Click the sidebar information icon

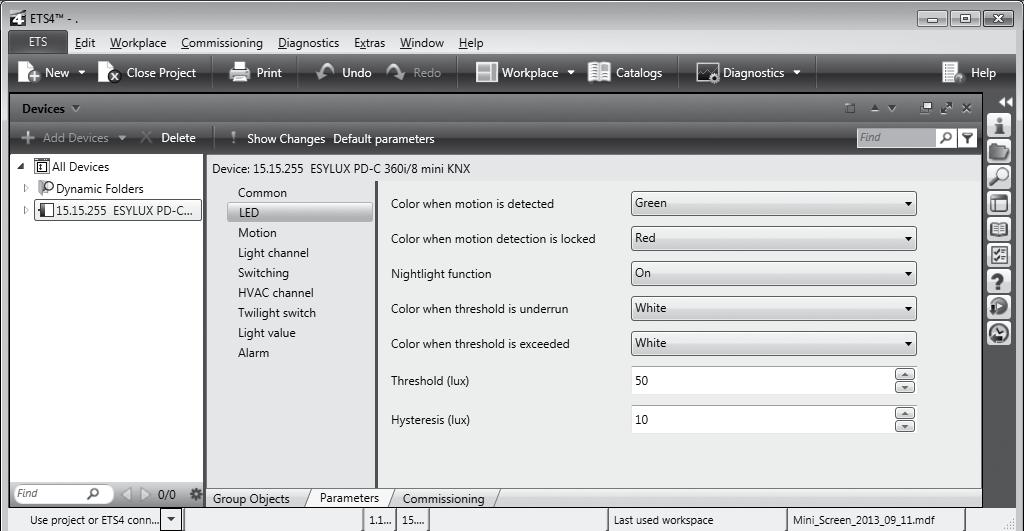[999, 125]
